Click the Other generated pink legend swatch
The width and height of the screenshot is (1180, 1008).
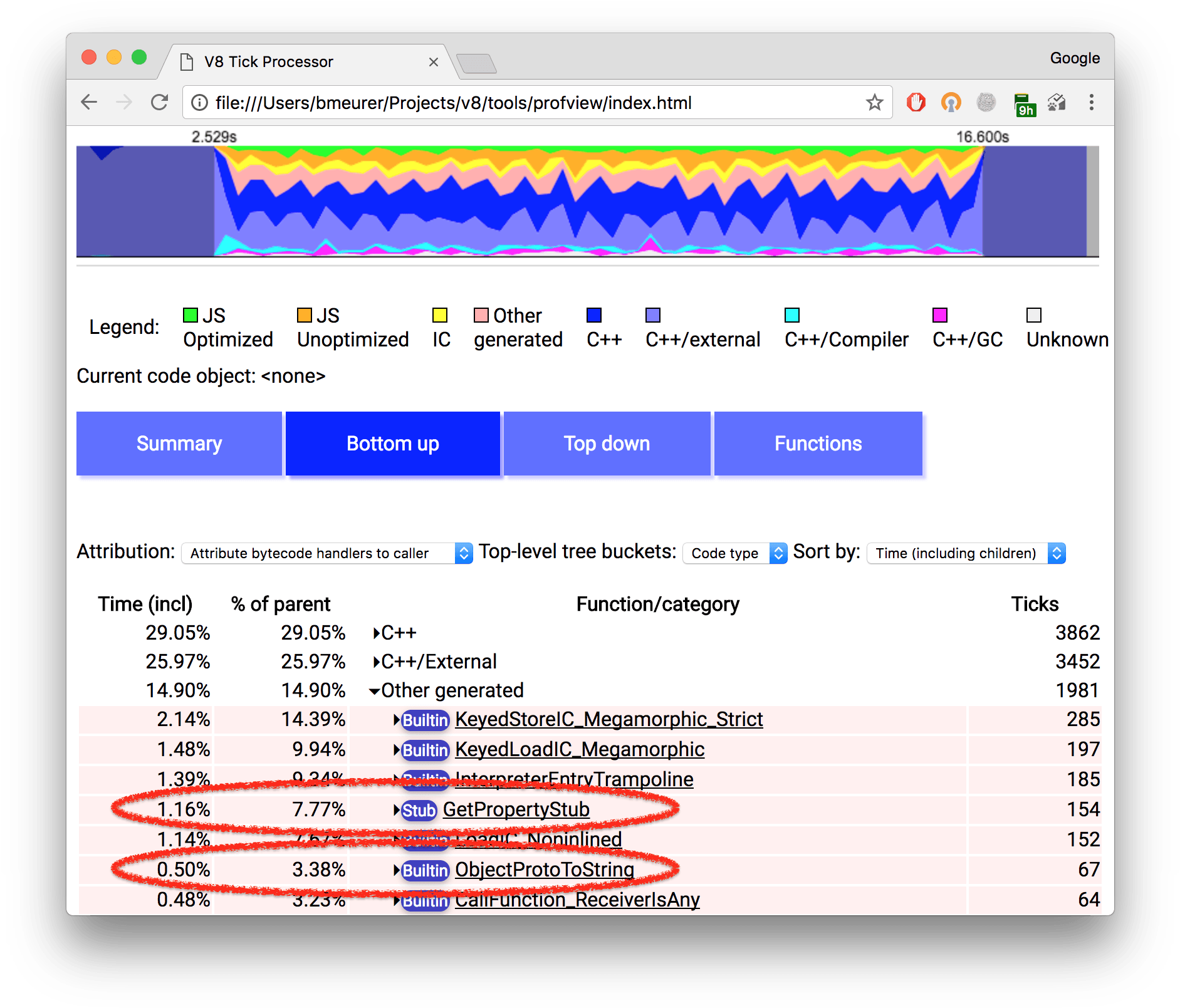coord(481,314)
